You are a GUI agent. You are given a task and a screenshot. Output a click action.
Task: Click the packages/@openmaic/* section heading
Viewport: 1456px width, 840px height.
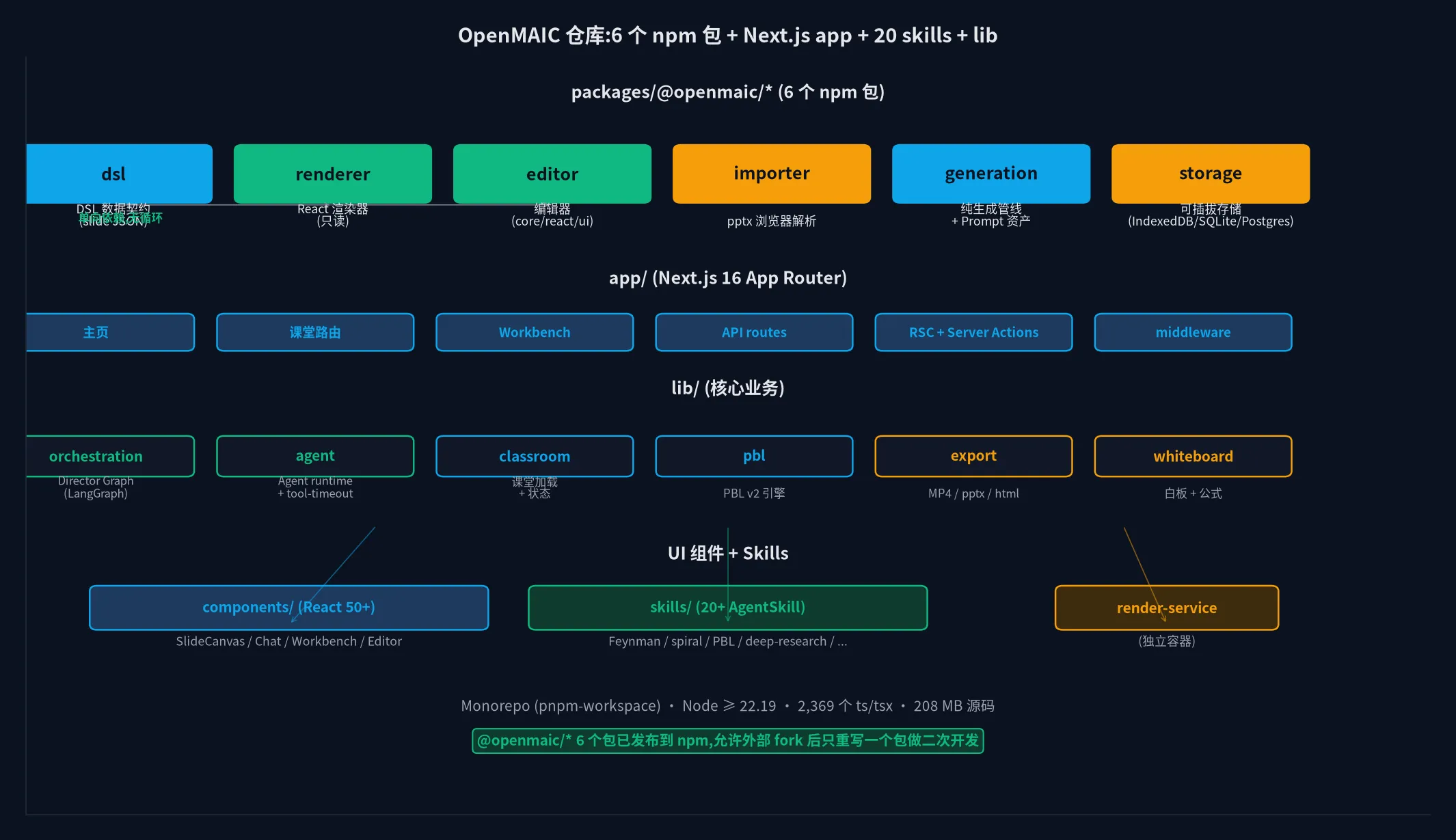pyautogui.click(x=727, y=92)
